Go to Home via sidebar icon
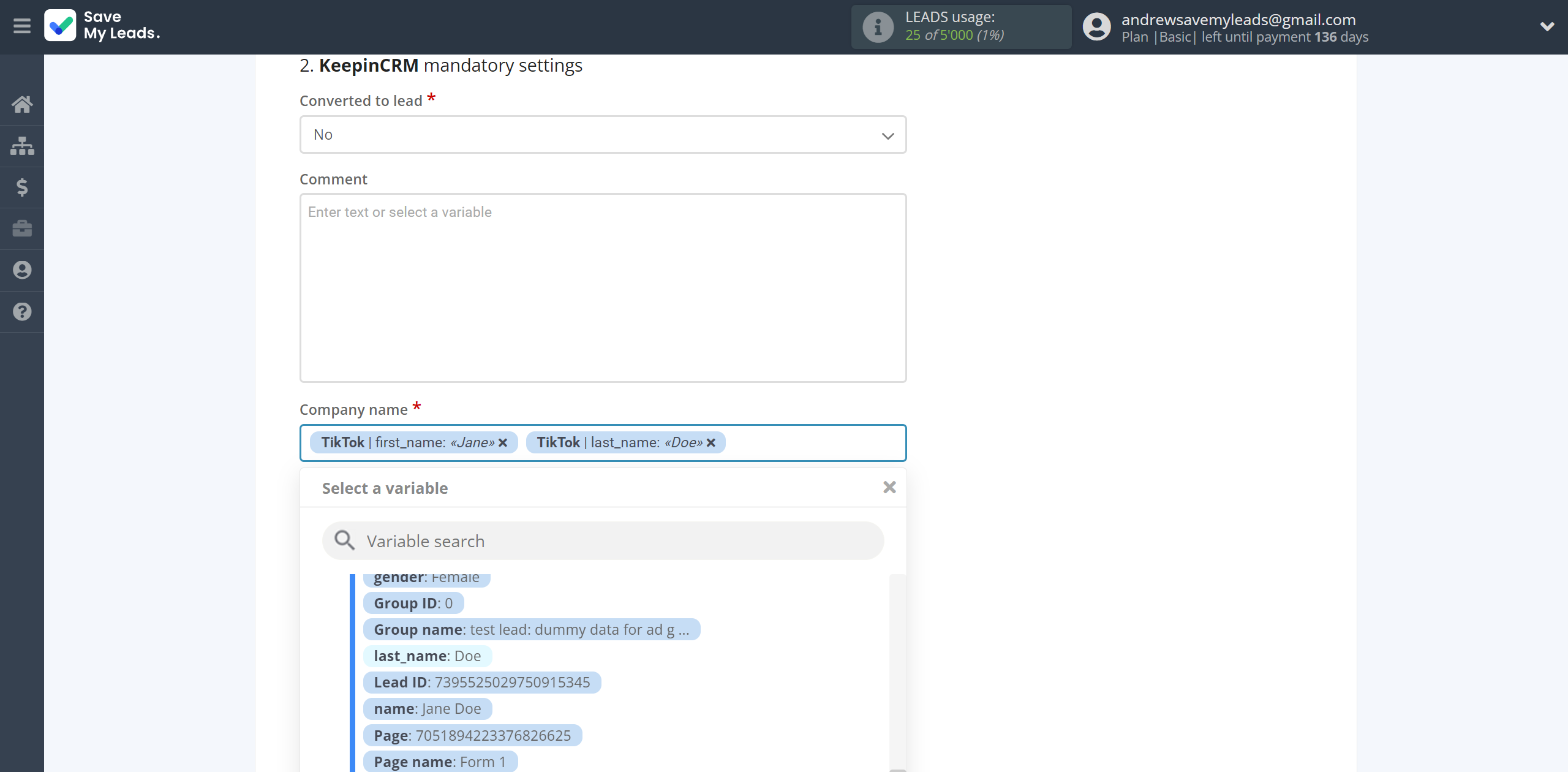The image size is (1568, 772). tap(22, 104)
